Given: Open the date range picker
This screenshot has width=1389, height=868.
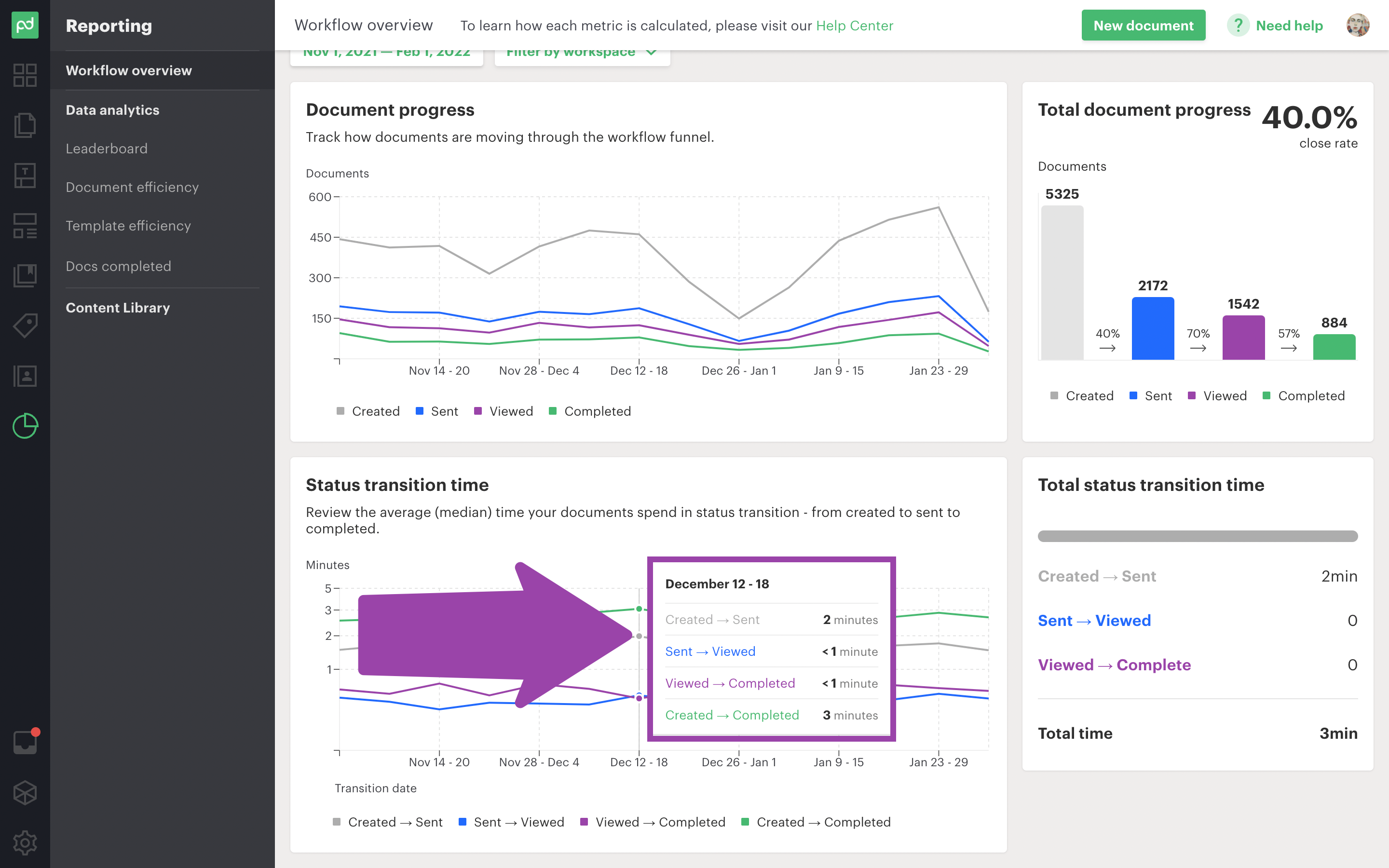Looking at the screenshot, I should (387, 55).
